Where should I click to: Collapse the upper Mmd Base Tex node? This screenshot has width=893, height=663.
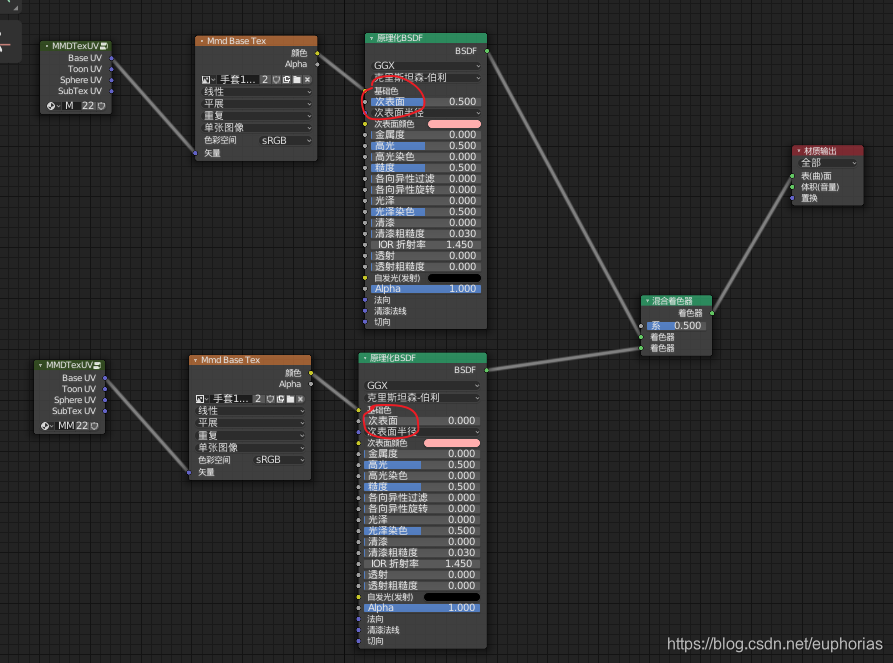202,41
